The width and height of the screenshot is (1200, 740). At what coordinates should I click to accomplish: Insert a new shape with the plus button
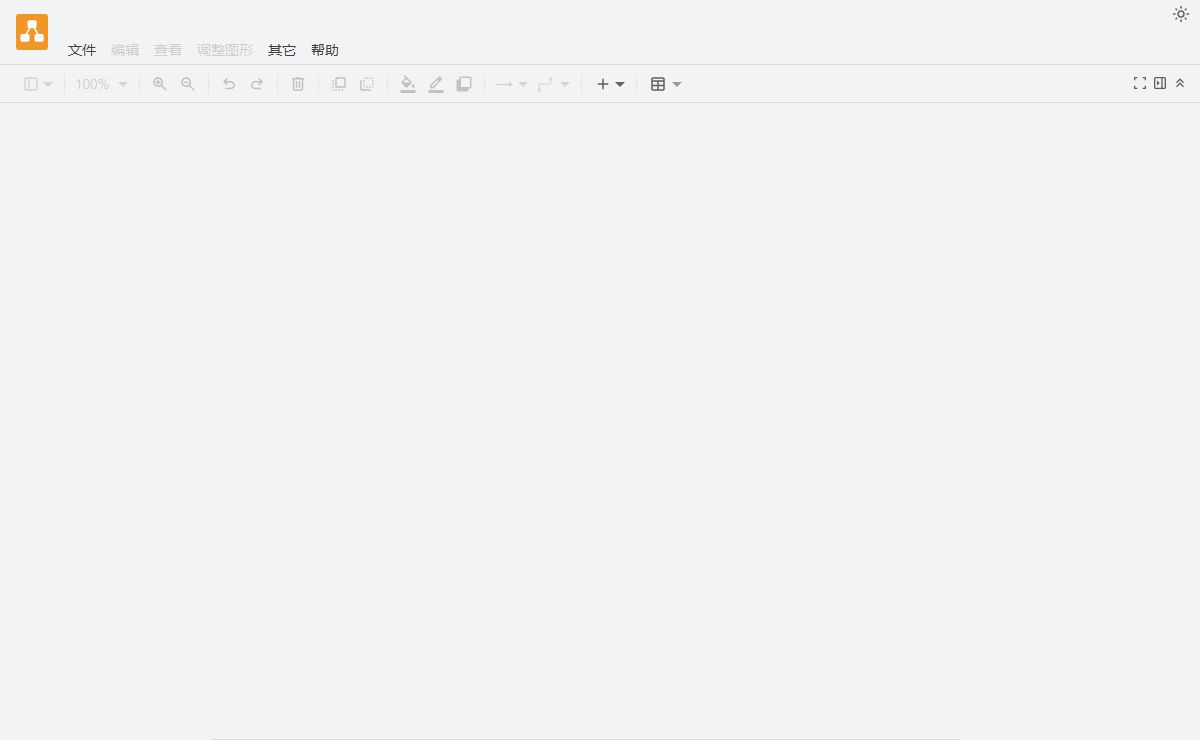click(603, 84)
